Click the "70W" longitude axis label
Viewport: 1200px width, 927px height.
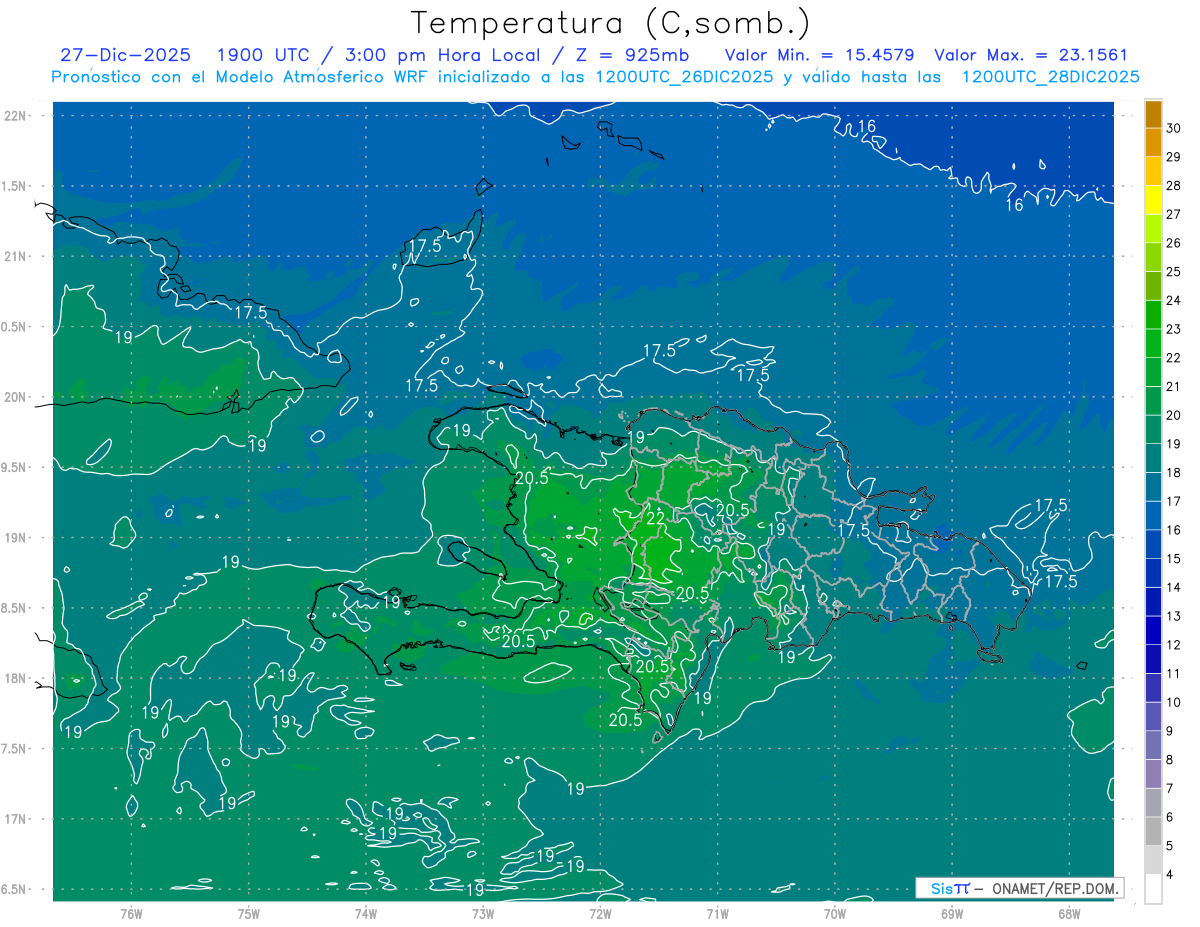coord(835,913)
